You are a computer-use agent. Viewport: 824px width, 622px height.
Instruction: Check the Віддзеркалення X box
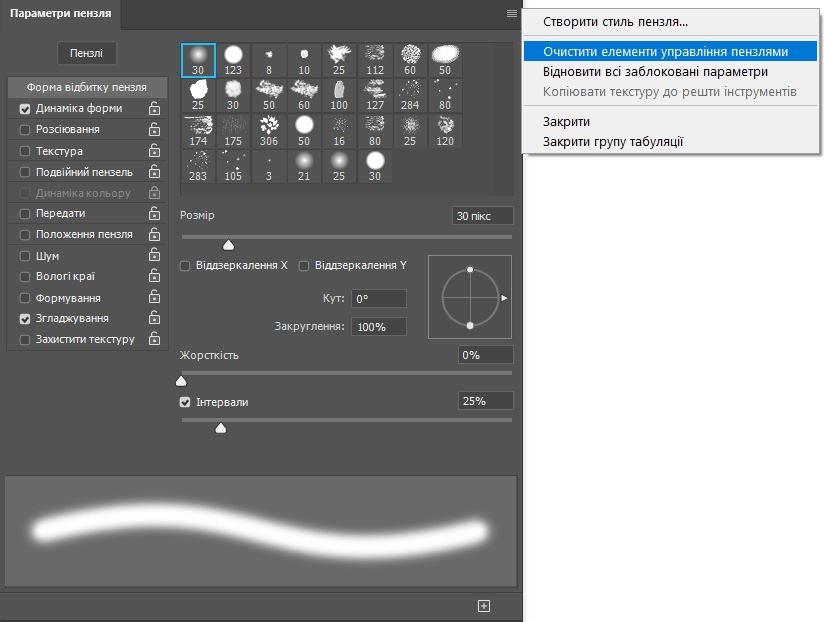[185, 266]
